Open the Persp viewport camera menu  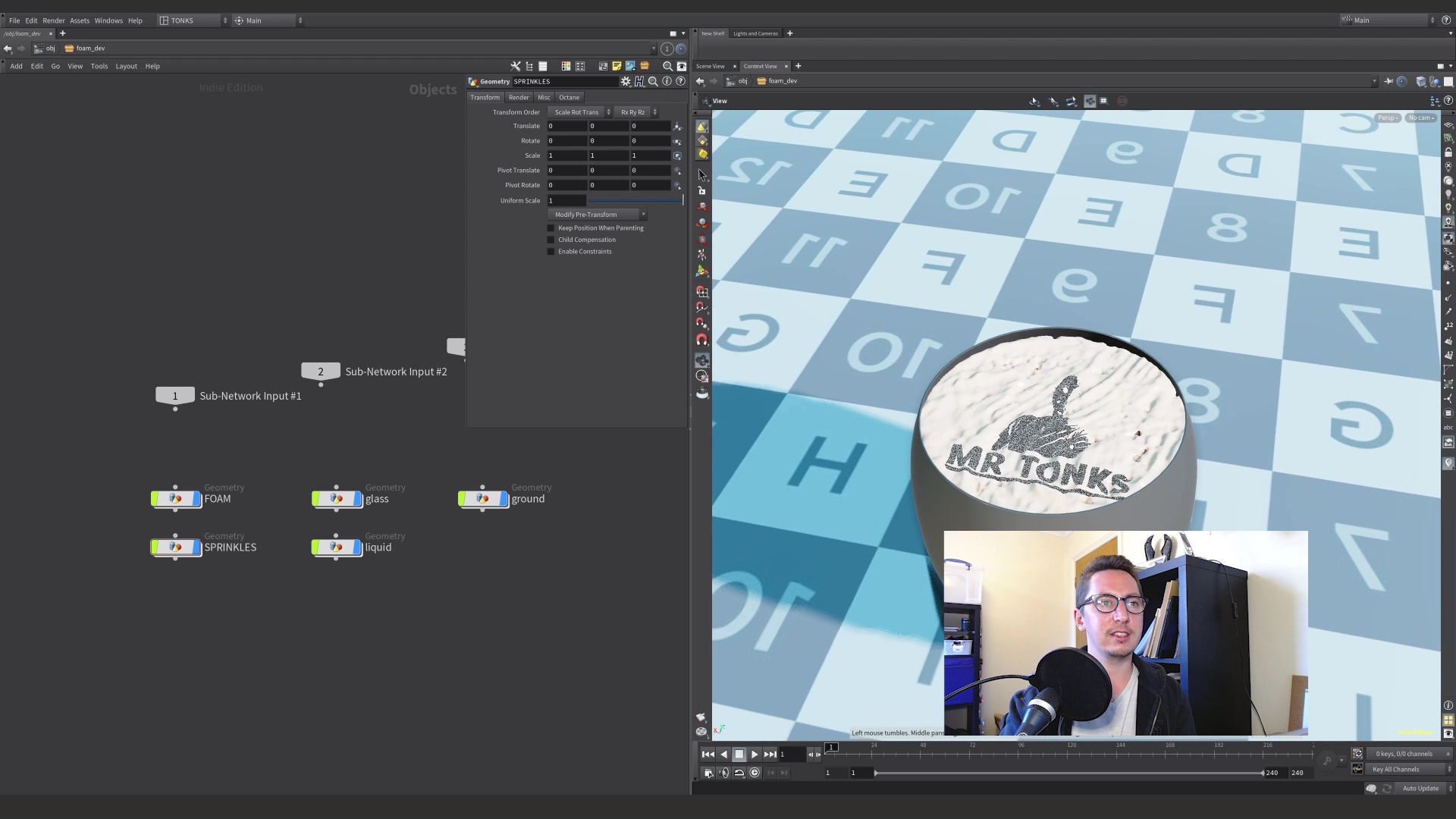pyautogui.click(x=1388, y=118)
